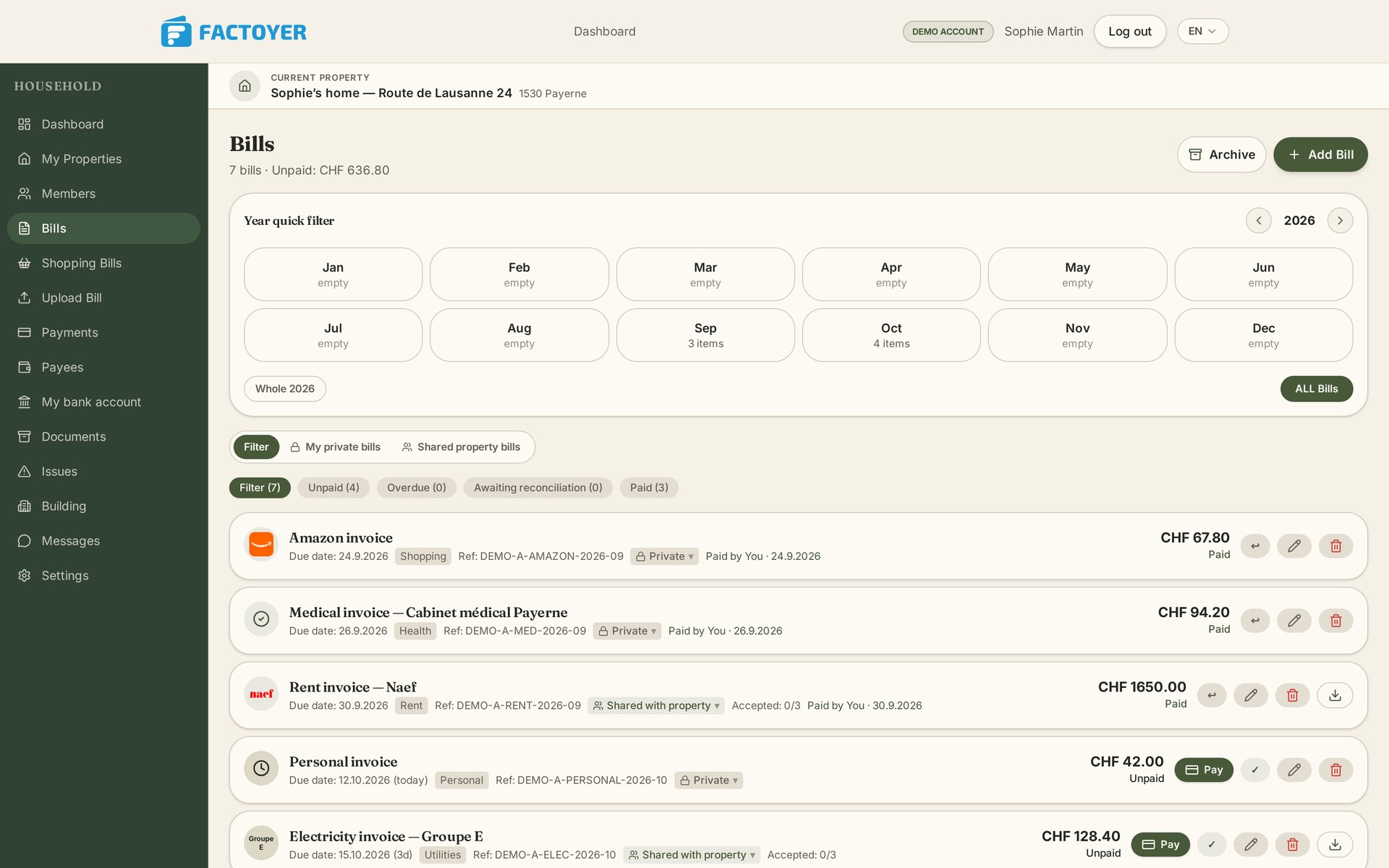Open the EN language dropdown
Image resolution: width=1389 pixels, height=868 pixels.
tap(1202, 31)
